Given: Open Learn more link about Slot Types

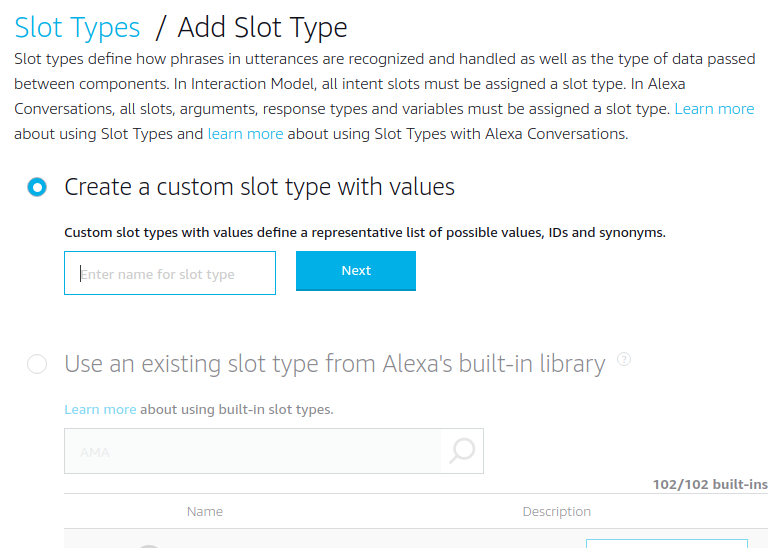Looking at the screenshot, I should 714,109.
